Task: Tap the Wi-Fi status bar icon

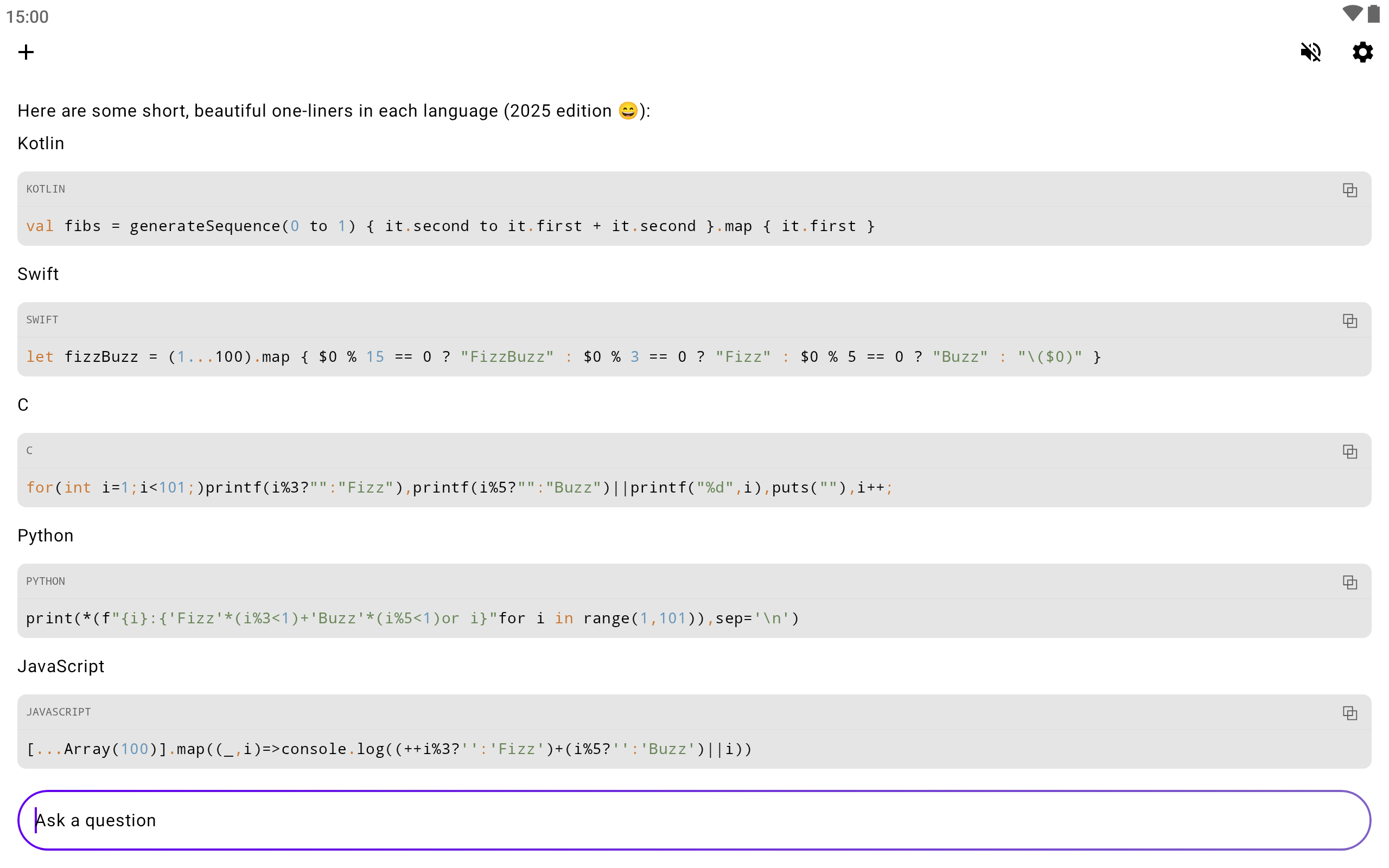Action: point(1352,14)
